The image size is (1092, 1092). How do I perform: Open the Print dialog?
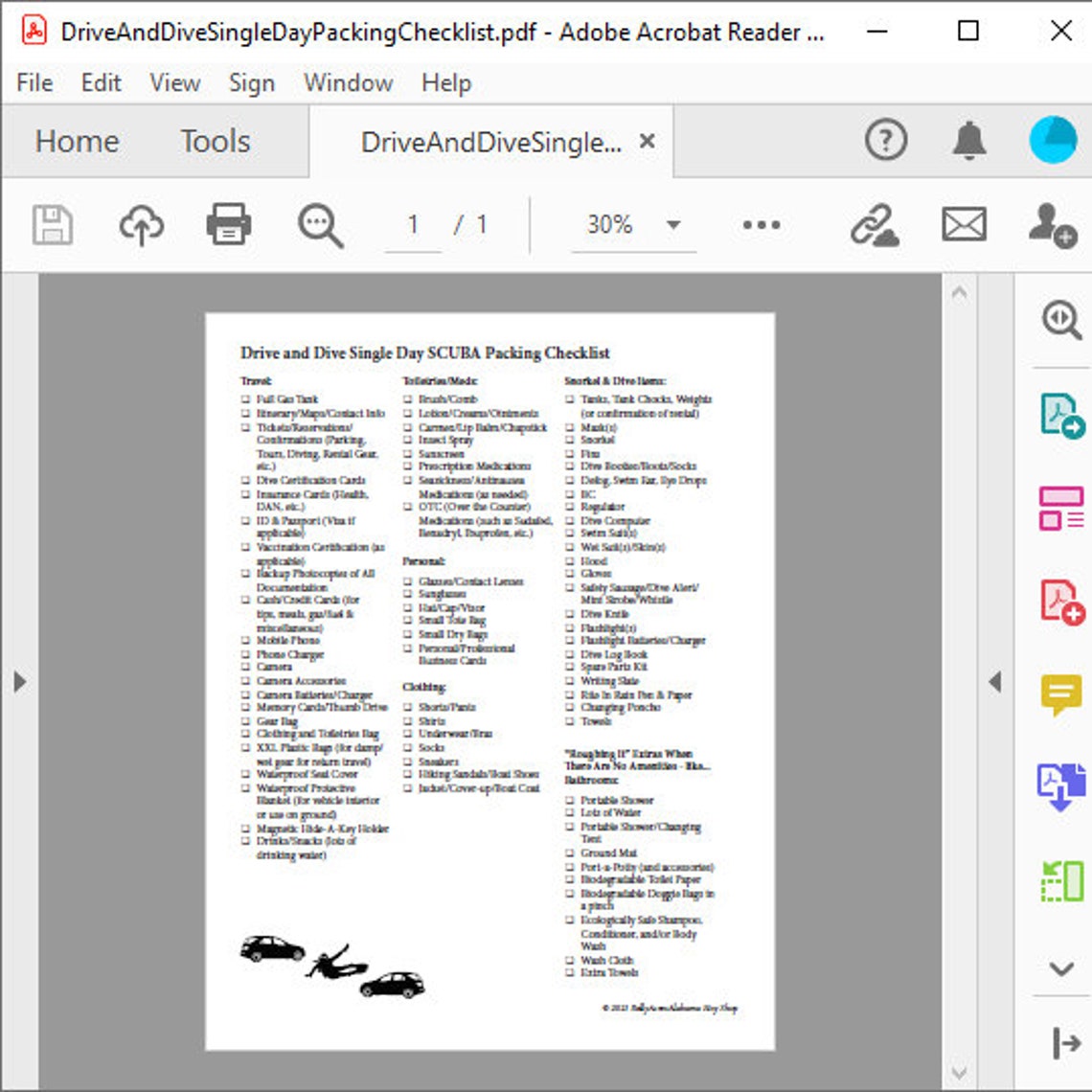[x=228, y=225]
